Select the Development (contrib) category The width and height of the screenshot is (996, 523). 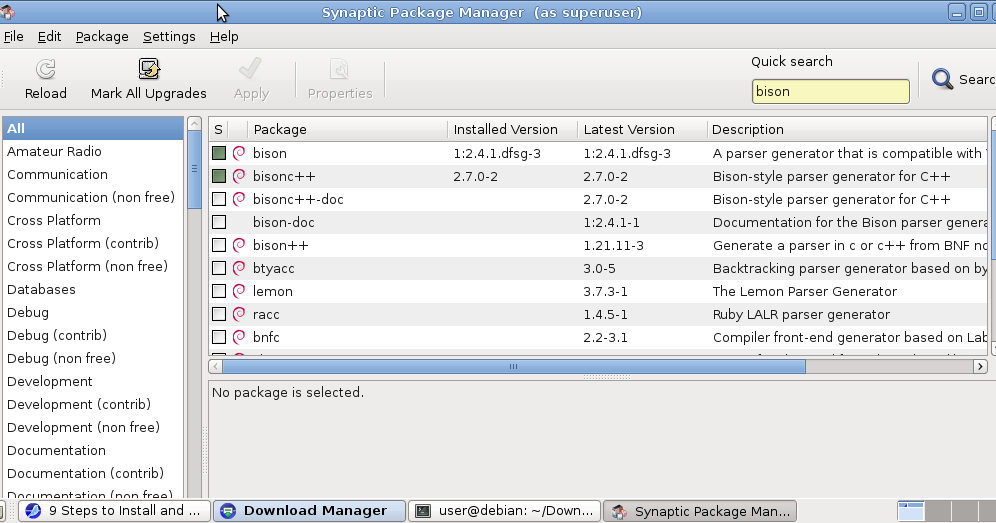[x=93, y=404]
